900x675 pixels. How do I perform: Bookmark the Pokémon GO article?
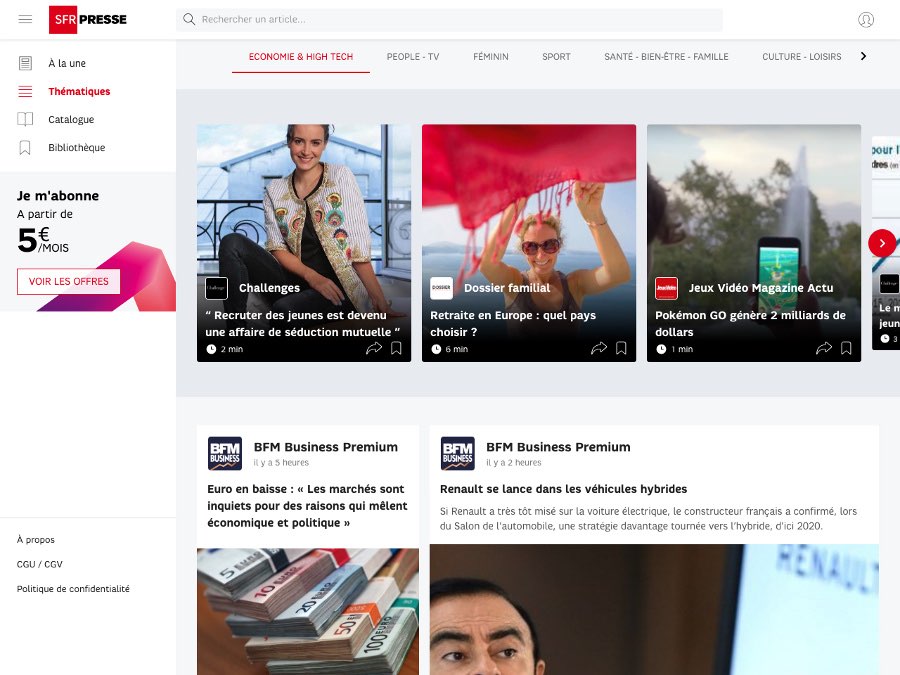click(x=847, y=348)
